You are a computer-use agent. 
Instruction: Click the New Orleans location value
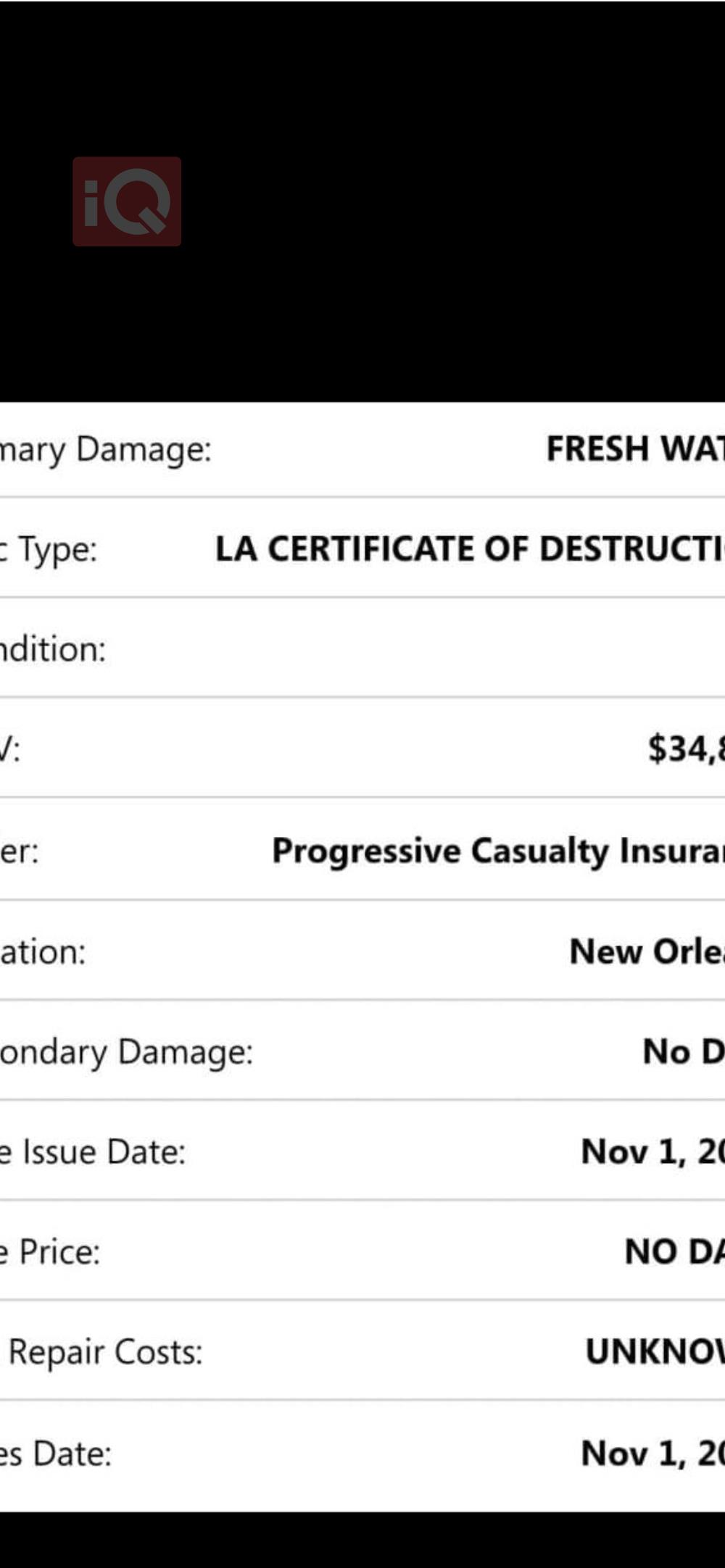click(647, 951)
